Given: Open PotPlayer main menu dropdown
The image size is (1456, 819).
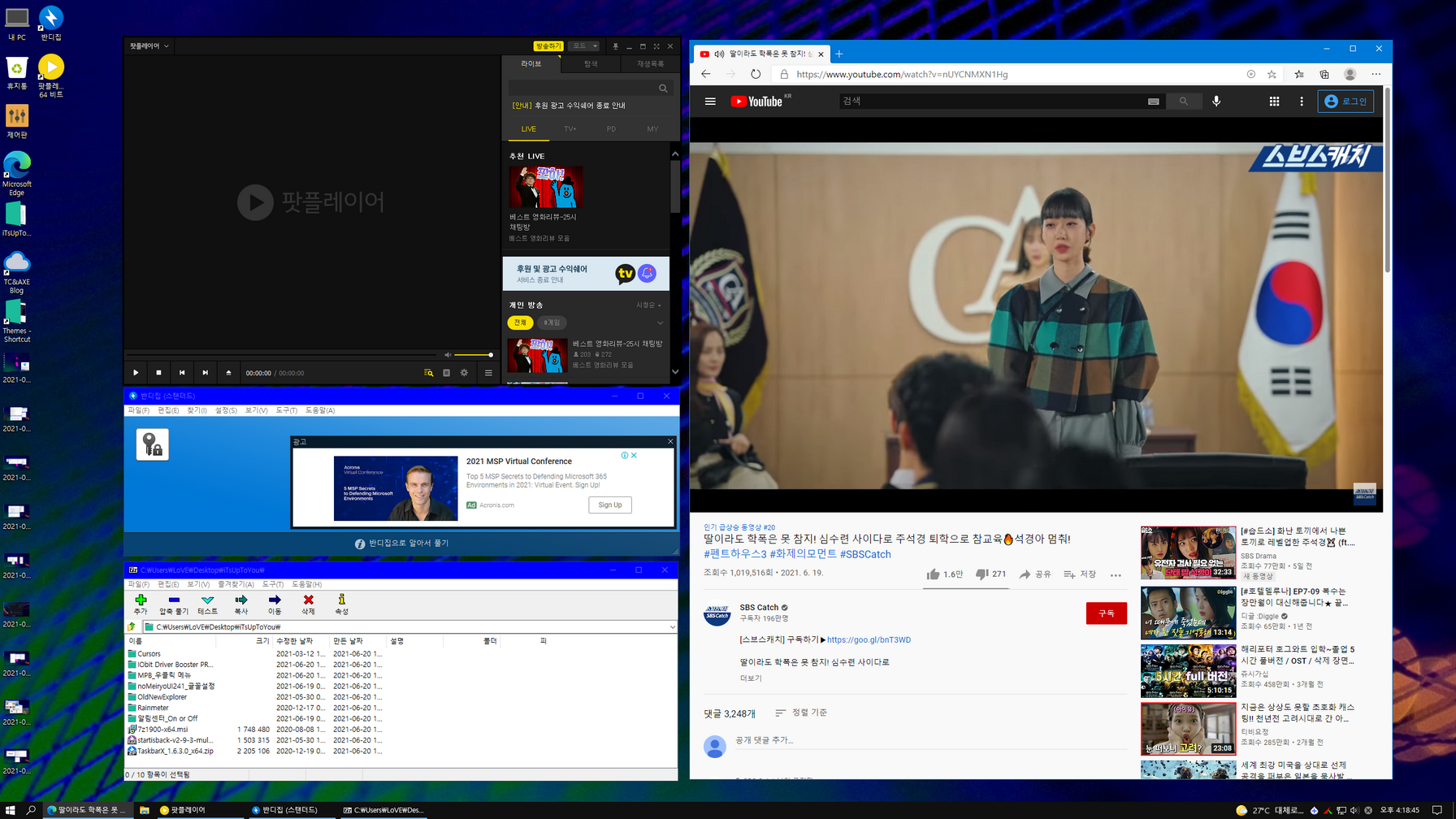Looking at the screenshot, I should click(x=149, y=46).
